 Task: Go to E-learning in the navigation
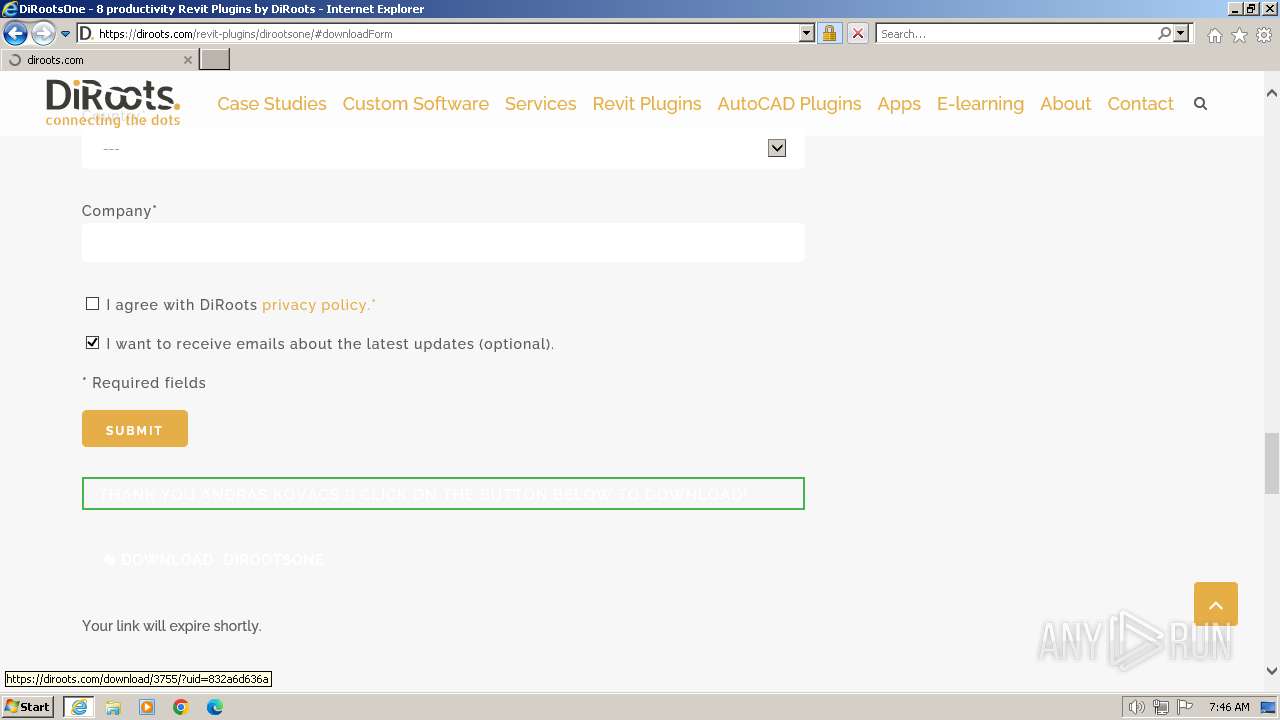[x=980, y=104]
